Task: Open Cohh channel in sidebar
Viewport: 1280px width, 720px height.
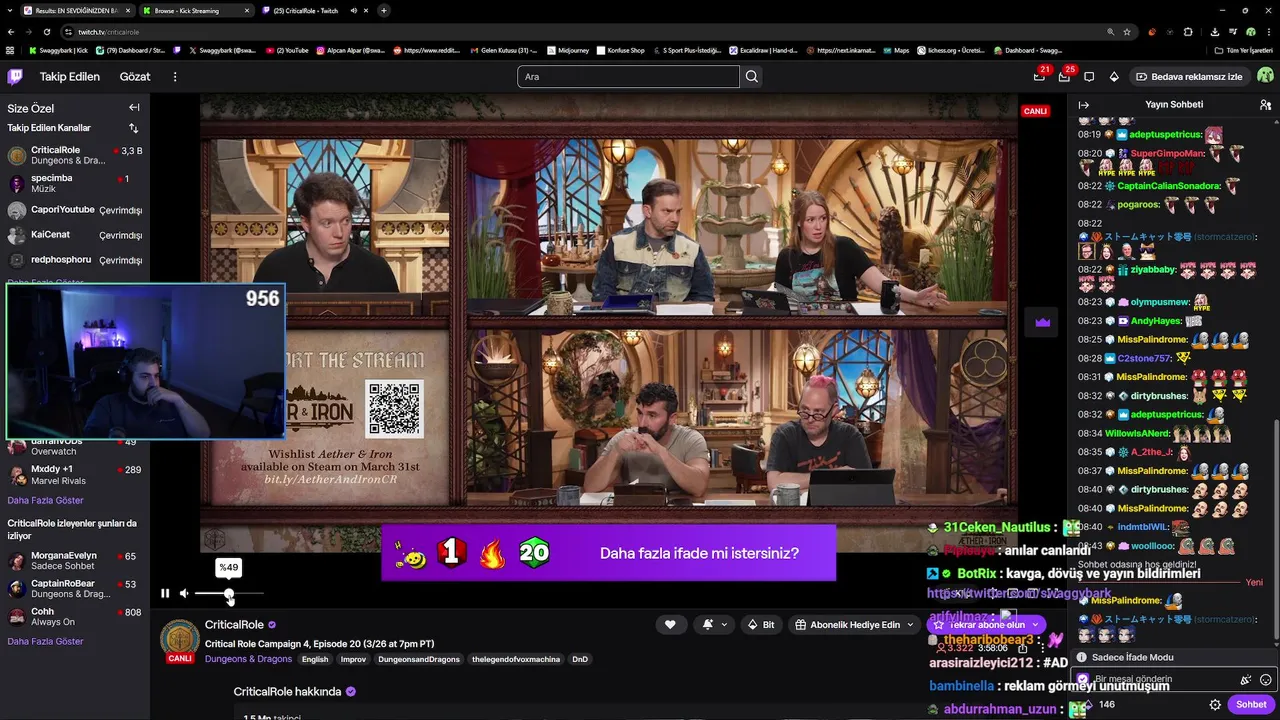Action: tap(75, 616)
